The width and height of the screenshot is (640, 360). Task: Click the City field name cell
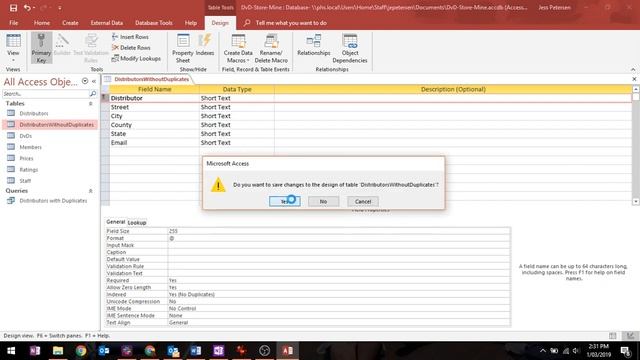tap(154, 116)
